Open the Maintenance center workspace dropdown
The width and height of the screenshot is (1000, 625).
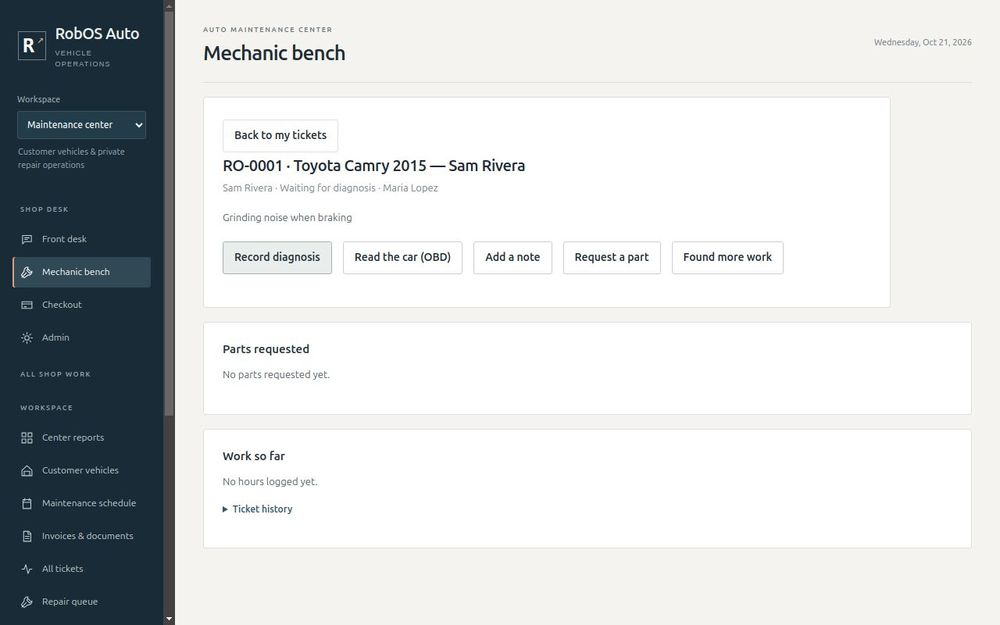pyautogui.click(x=82, y=125)
